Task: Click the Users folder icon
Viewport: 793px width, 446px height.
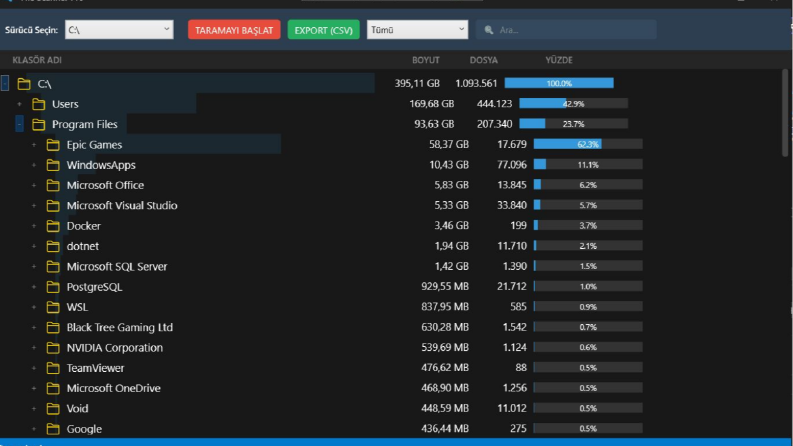Action: coord(38,104)
